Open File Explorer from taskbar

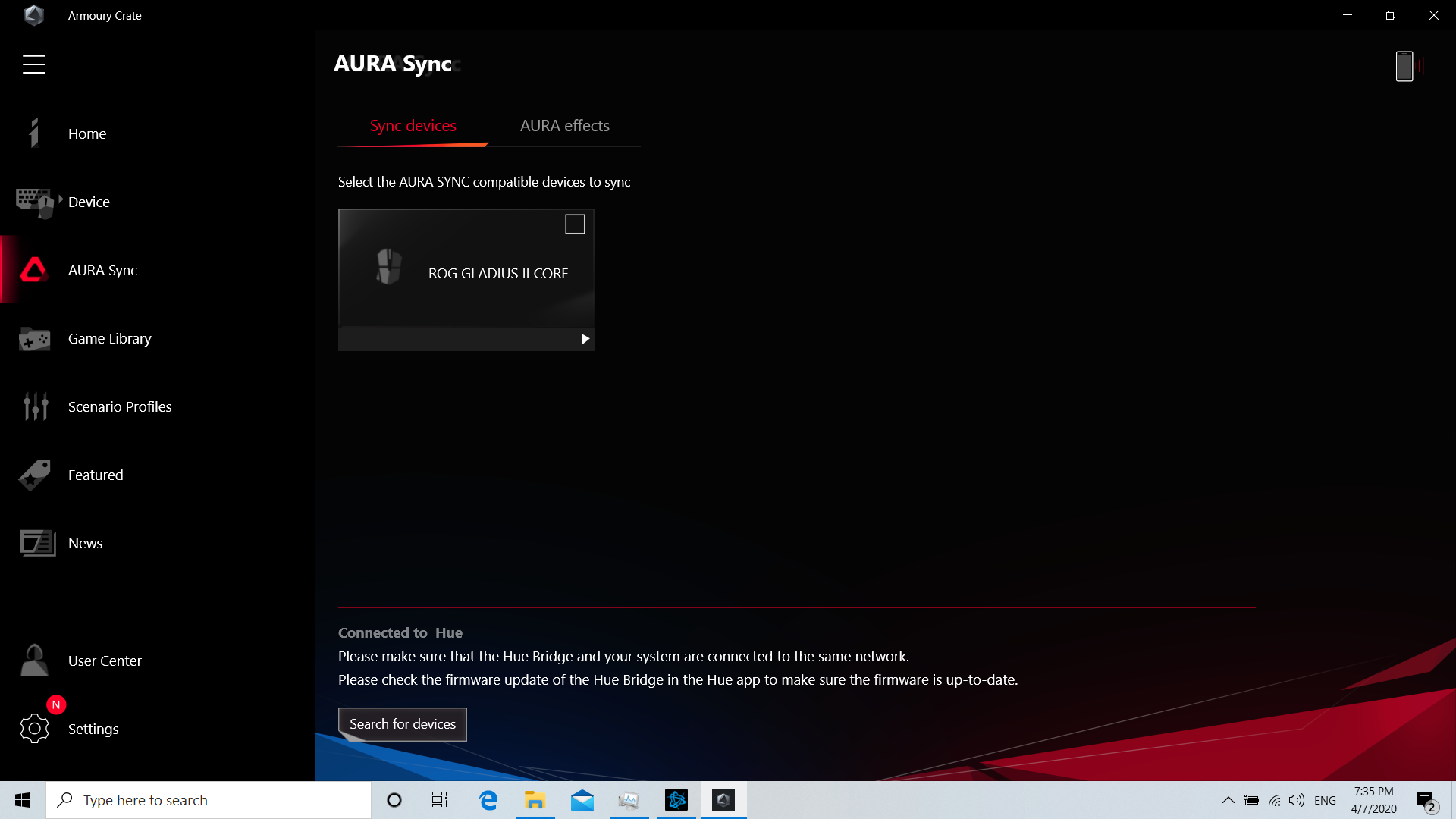(535, 800)
